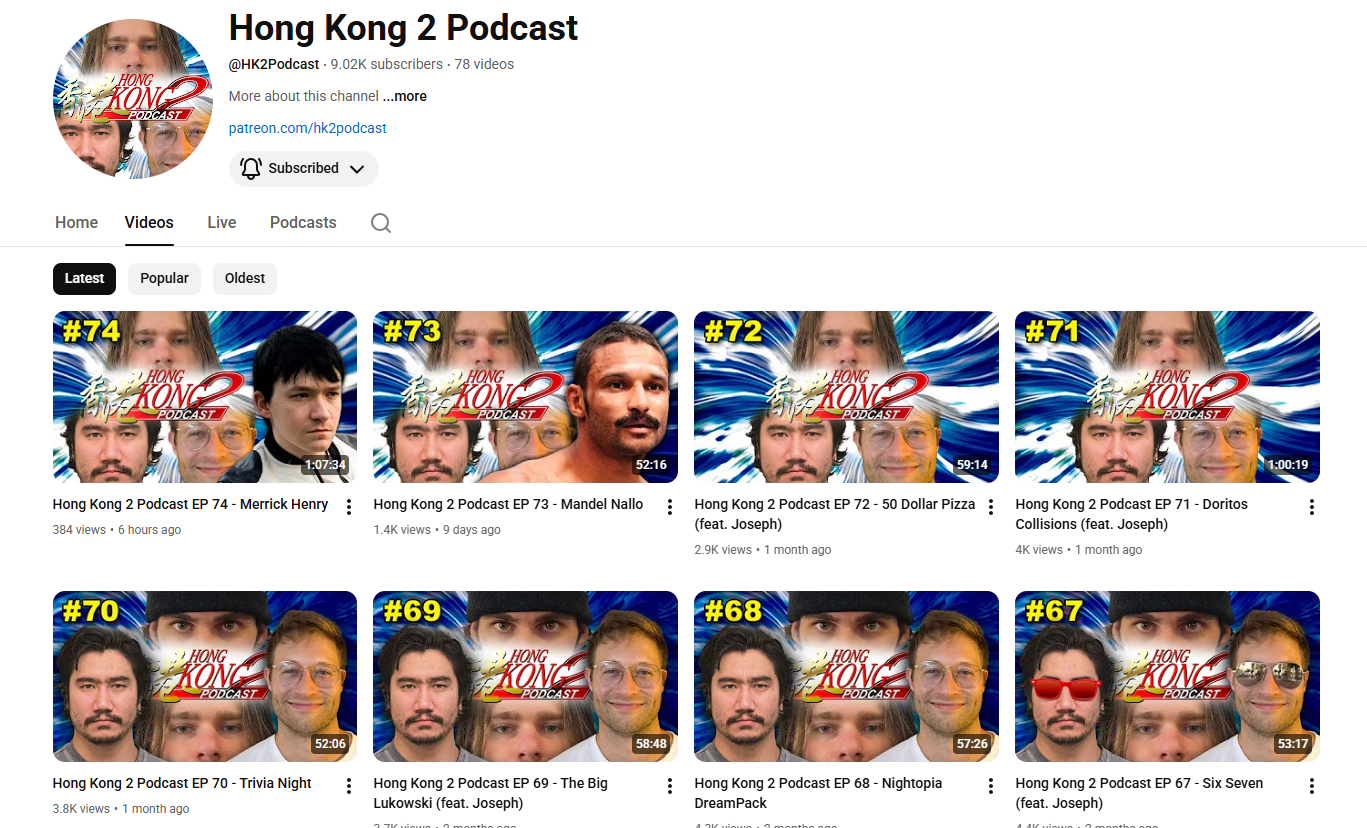Go to the channel Home tab
This screenshot has height=828, width=1367.
tap(76, 223)
